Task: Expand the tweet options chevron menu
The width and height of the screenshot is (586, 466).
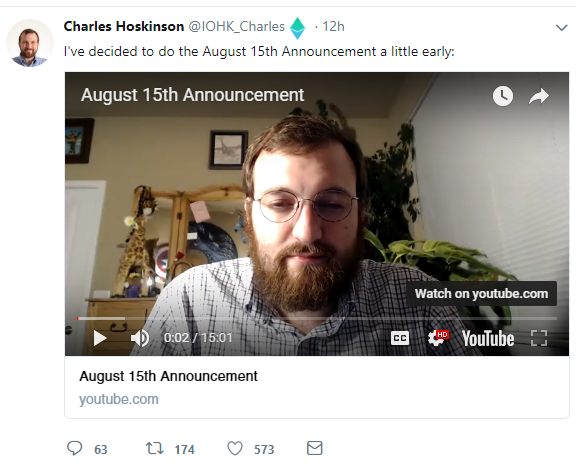Action: point(562,28)
